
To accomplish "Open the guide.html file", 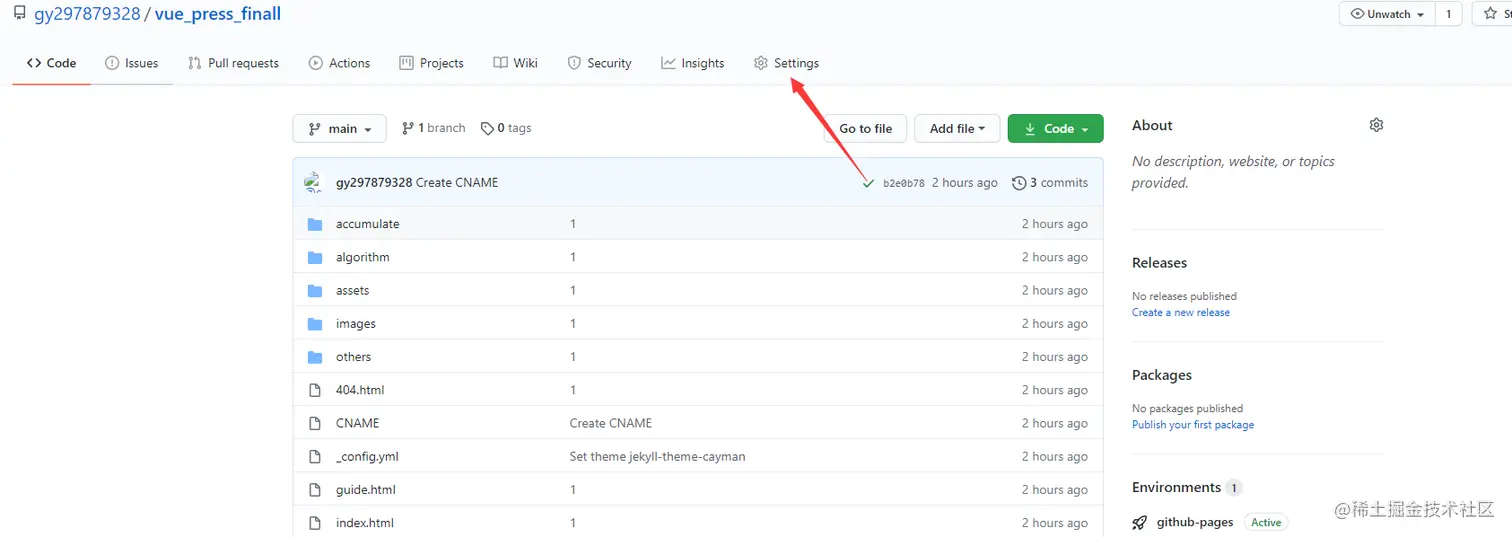I will click(365, 490).
